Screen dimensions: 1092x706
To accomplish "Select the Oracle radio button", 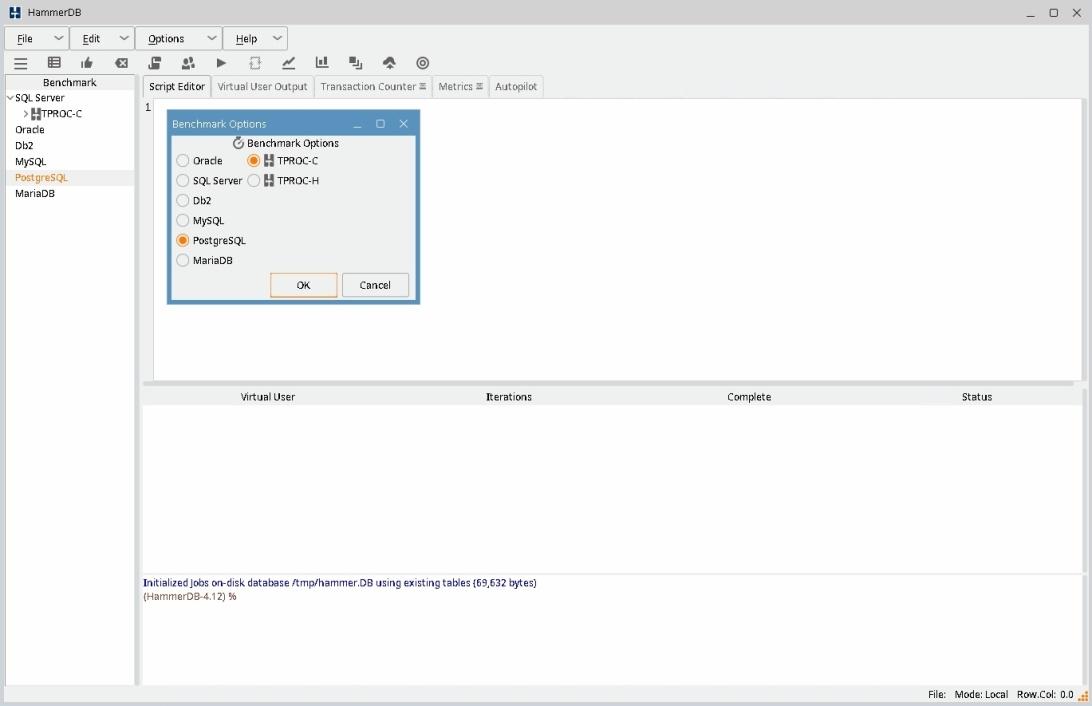I will coord(183,161).
